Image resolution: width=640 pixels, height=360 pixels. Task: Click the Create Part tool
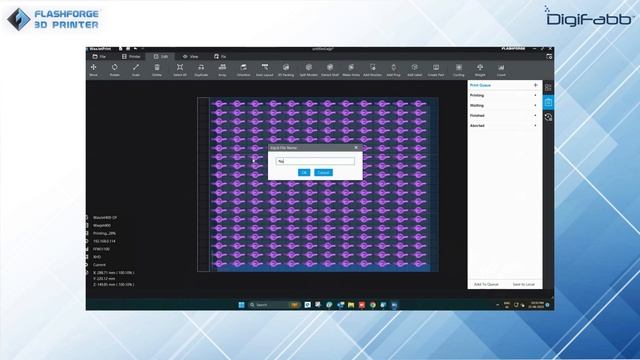(x=436, y=70)
